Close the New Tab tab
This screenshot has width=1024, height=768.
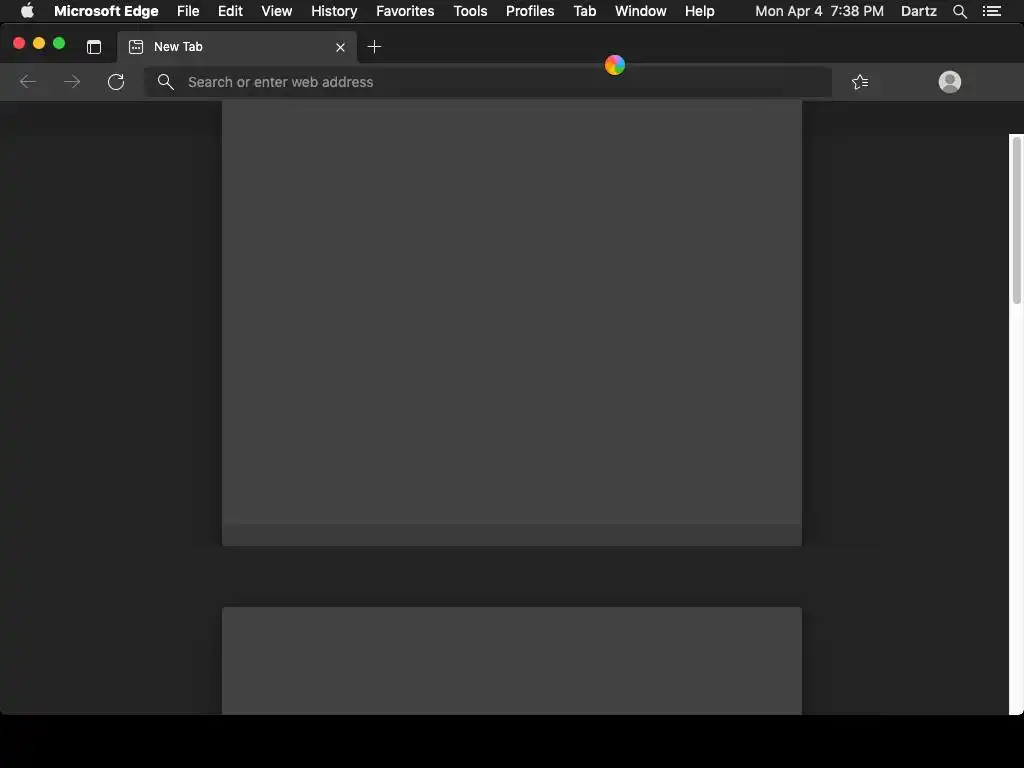(340, 47)
